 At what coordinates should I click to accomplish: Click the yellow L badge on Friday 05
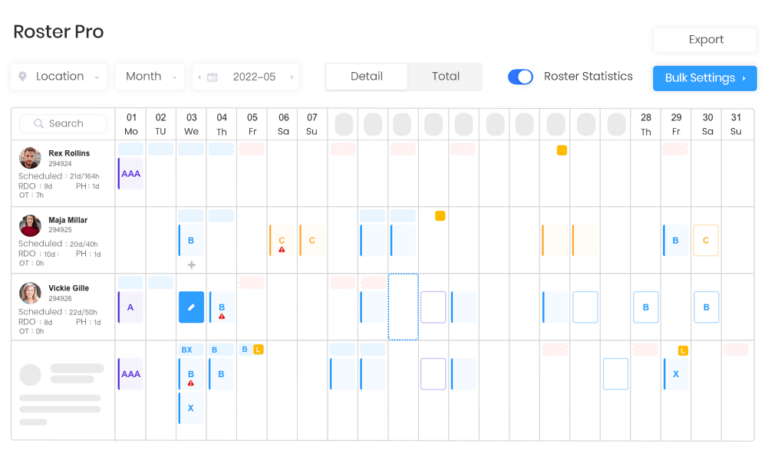[x=258, y=349]
